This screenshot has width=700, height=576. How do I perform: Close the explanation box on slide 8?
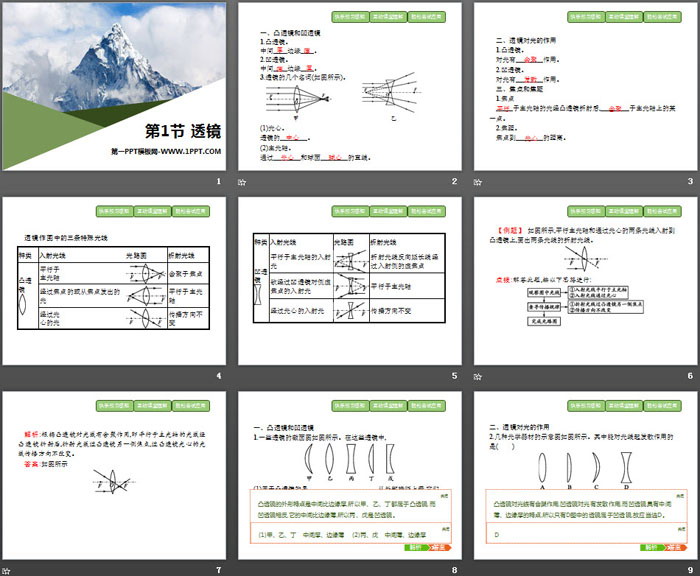(445, 496)
